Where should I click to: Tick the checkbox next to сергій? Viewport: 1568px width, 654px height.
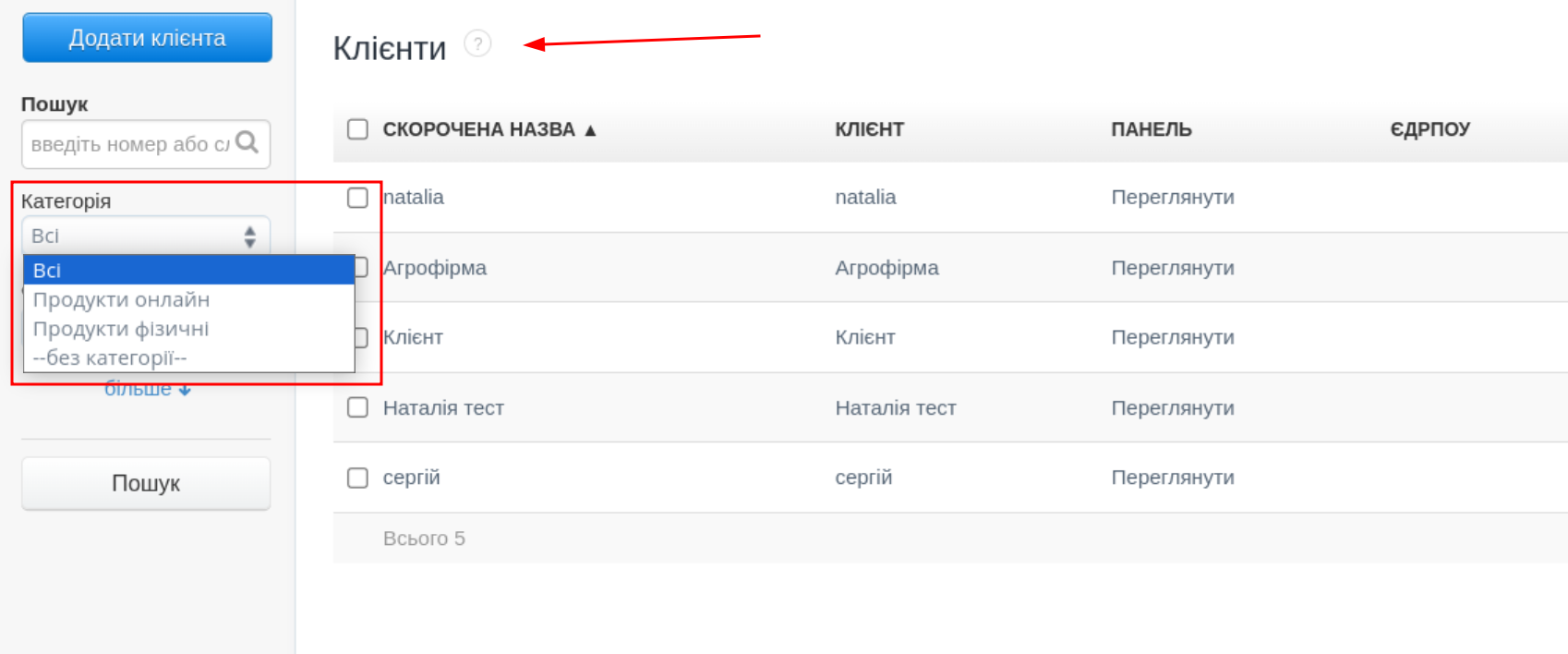pos(357,478)
